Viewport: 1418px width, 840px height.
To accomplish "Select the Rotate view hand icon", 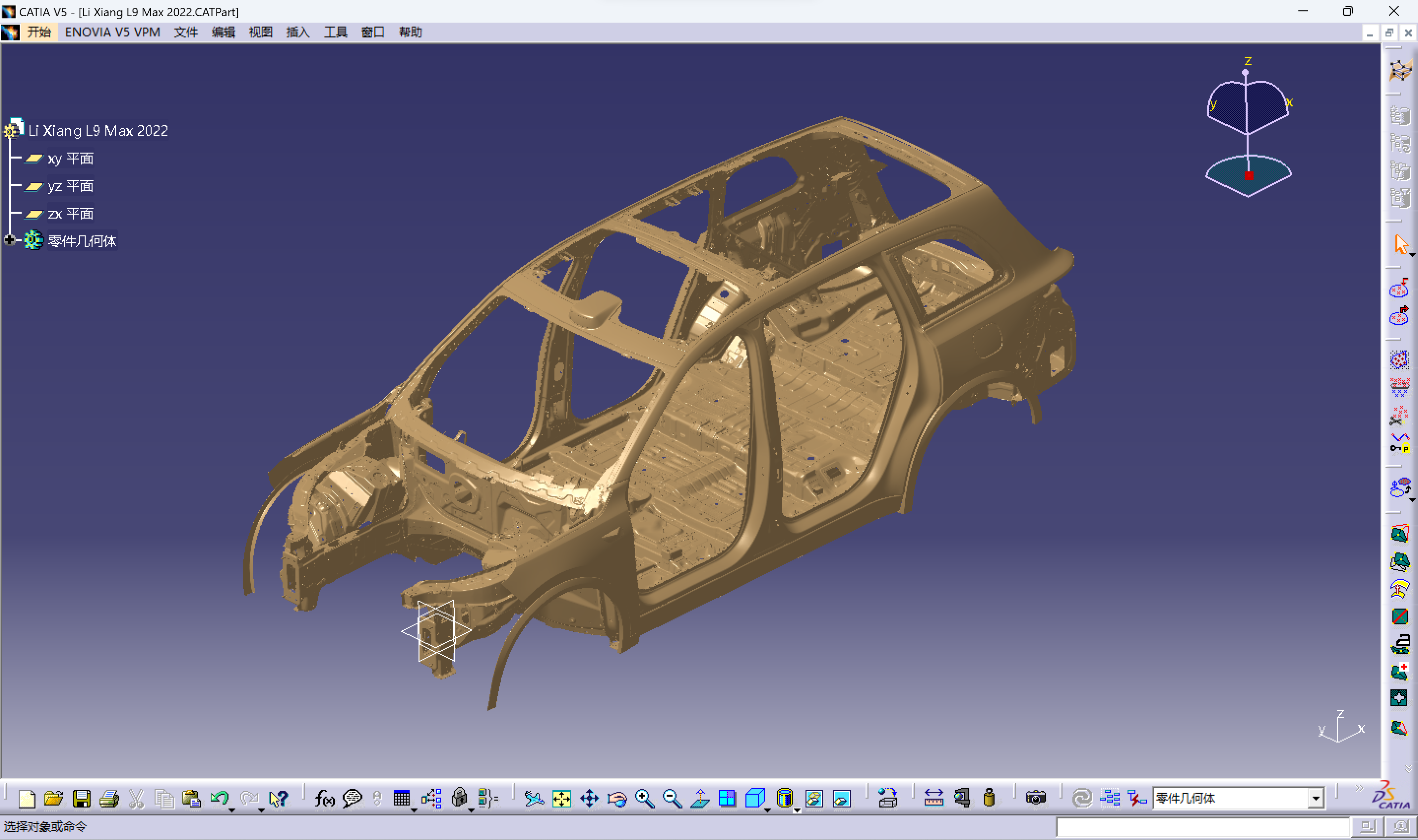I will pos(617,799).
